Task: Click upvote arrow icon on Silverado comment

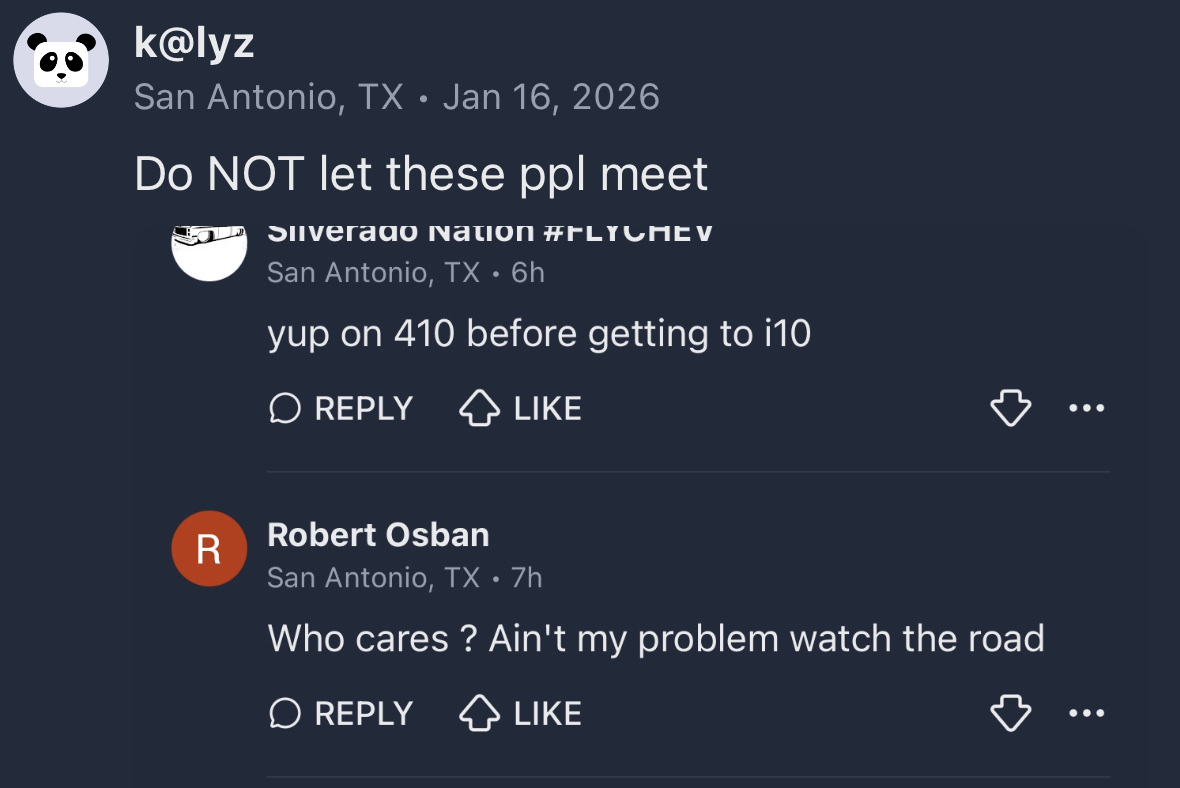Action: click(x=479, y=408)
